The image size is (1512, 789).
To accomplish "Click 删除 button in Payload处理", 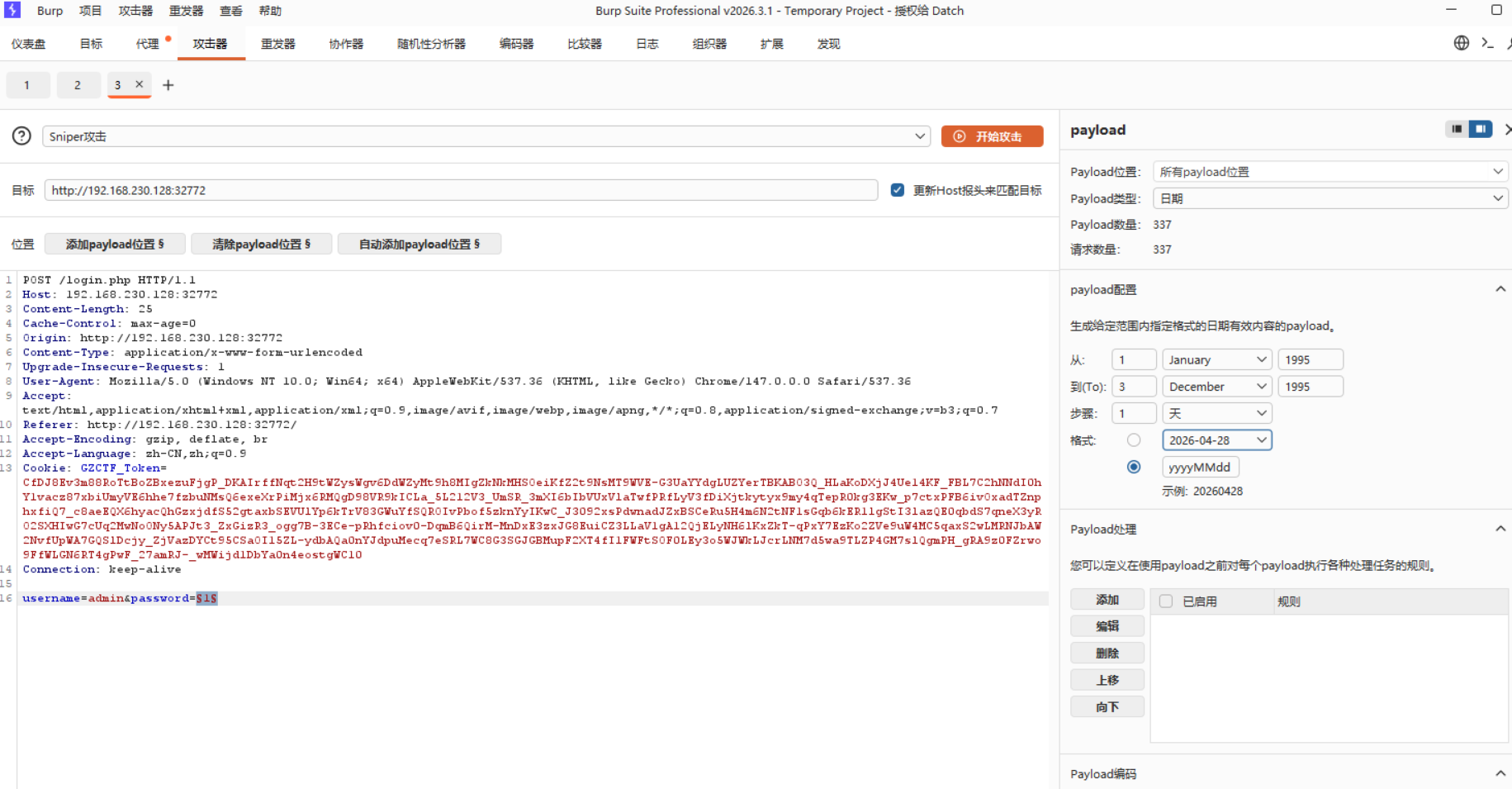I will click(x=1107, y=653).
